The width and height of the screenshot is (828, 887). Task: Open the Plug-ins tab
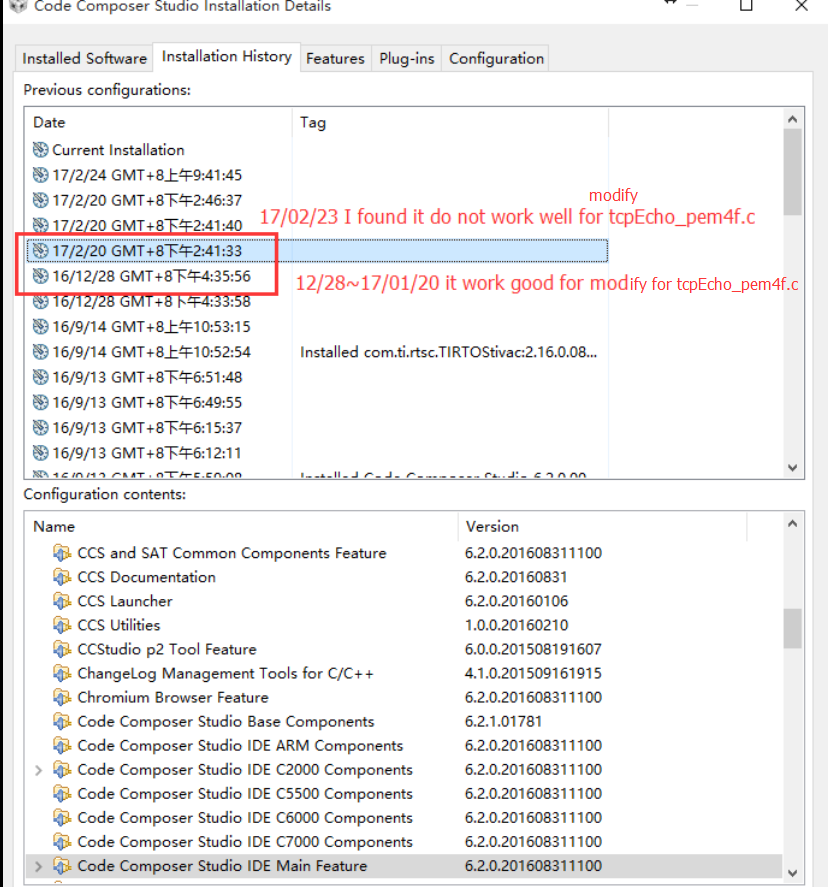[406, 58]
